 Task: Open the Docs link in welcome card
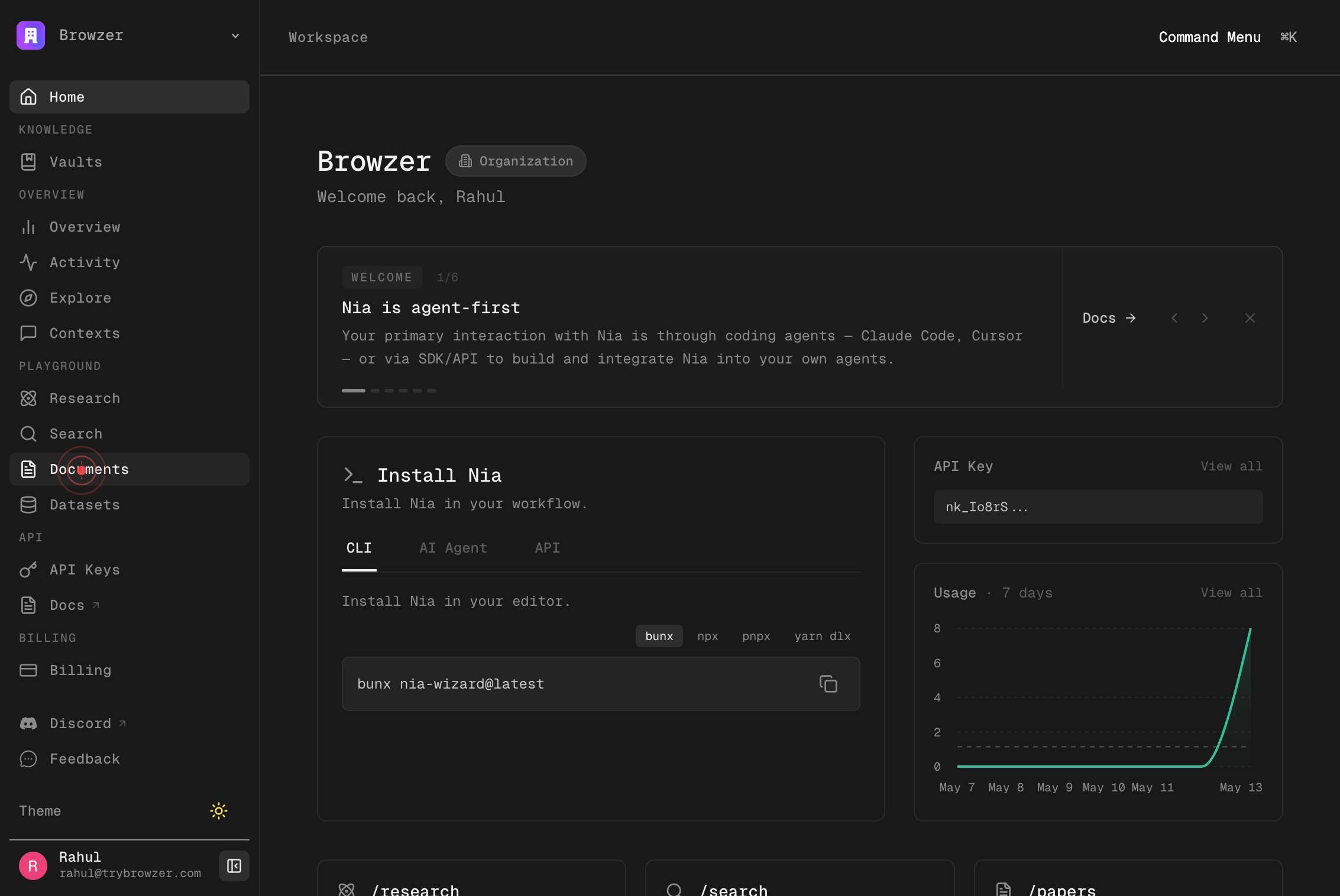tap(1109, 318)
